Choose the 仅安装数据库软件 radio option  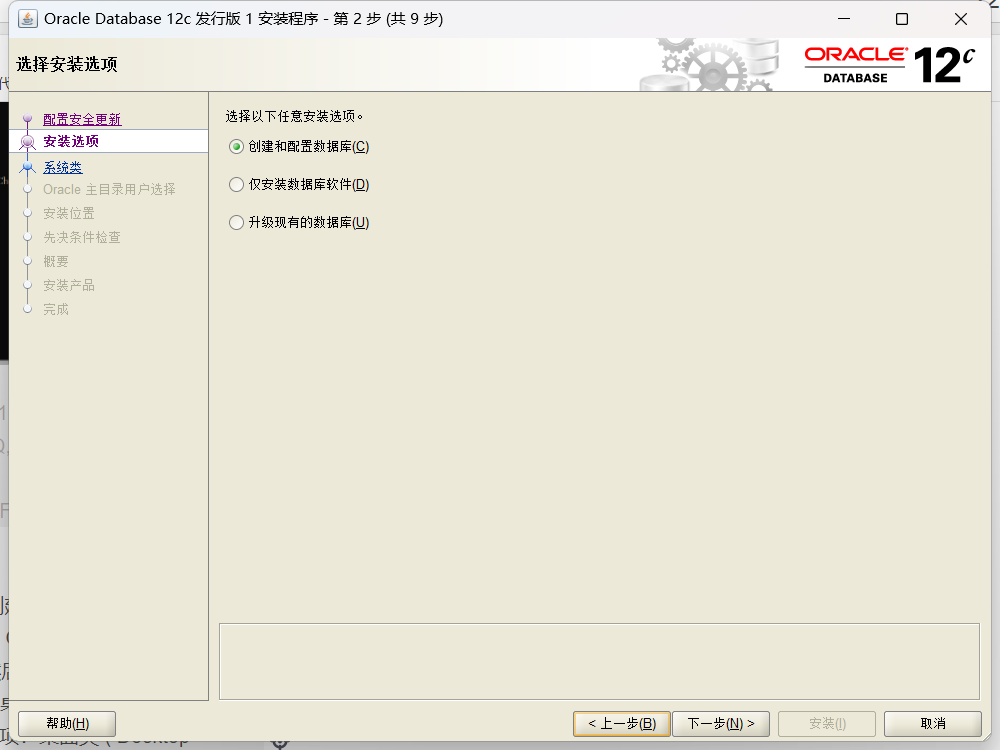[x=299, y=184]
